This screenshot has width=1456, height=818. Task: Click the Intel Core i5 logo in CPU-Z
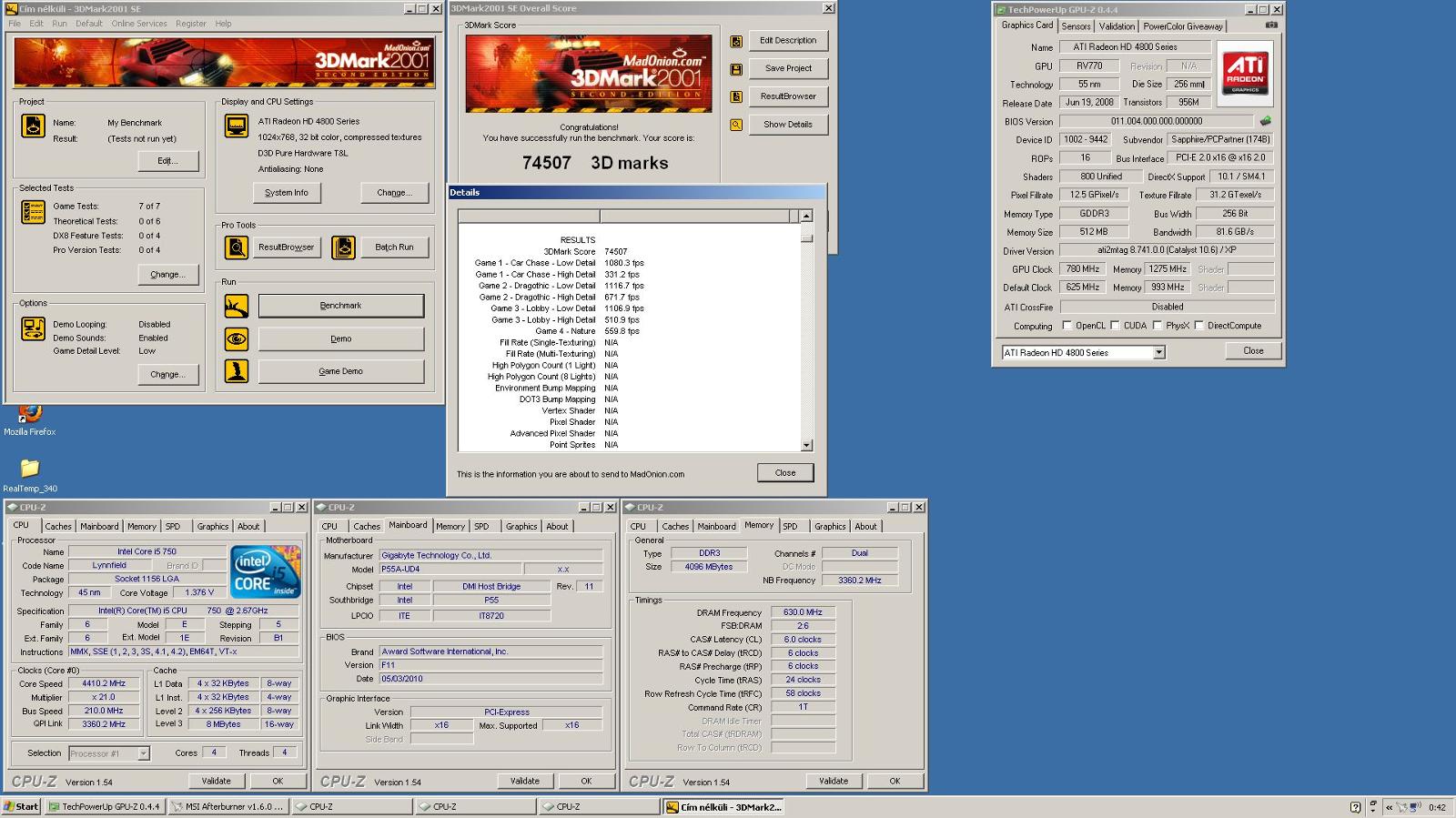(265, 571)
